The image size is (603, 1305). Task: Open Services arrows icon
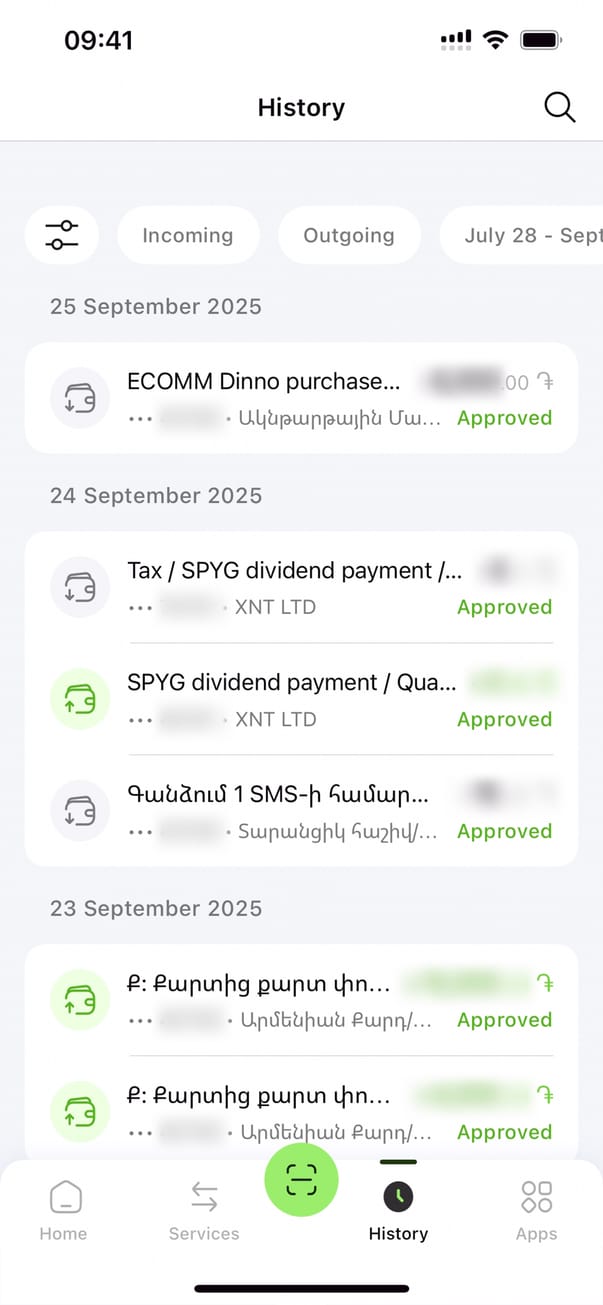click(x=204, y=1197)
